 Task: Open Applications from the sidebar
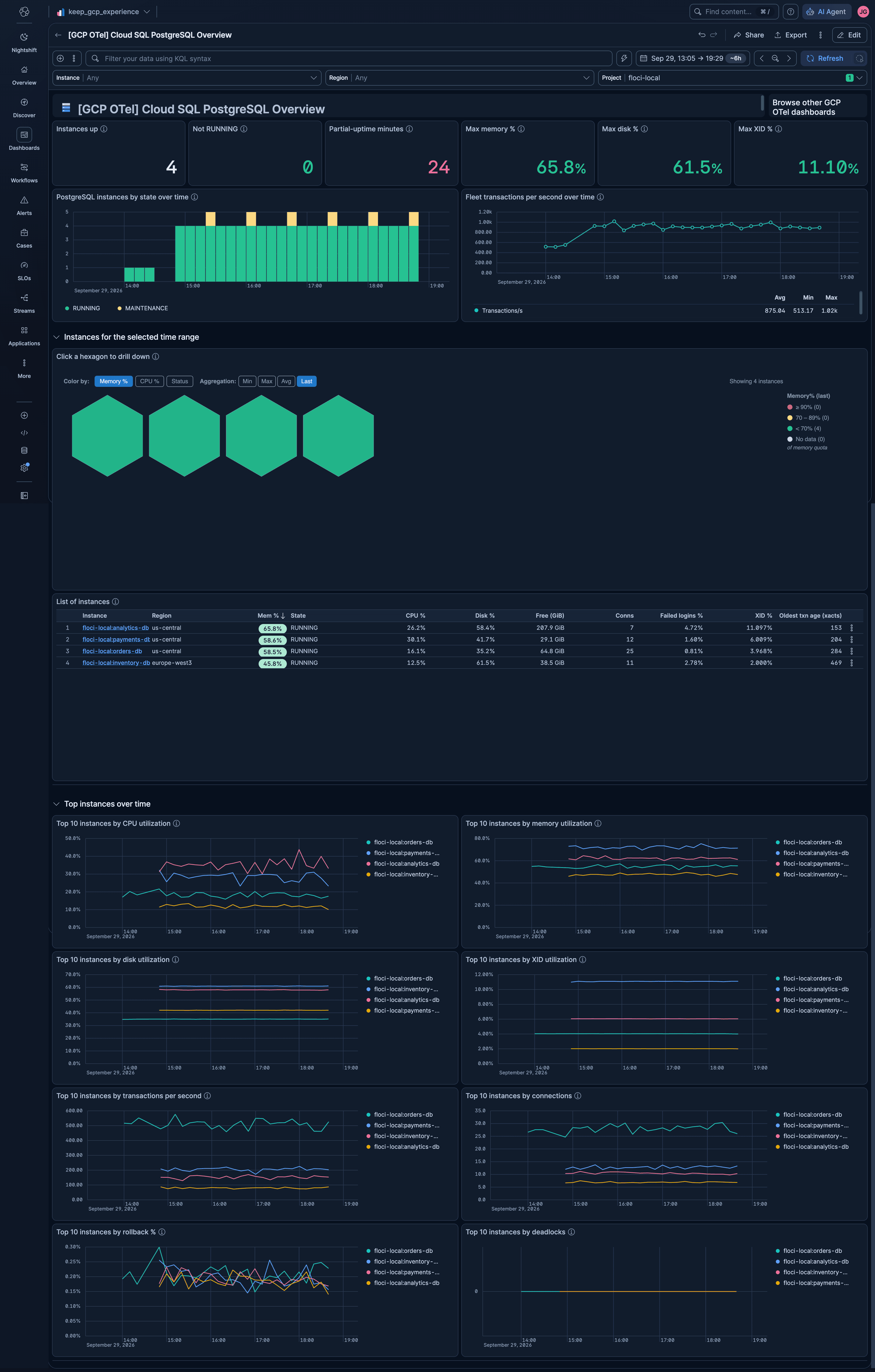(24, 336)
